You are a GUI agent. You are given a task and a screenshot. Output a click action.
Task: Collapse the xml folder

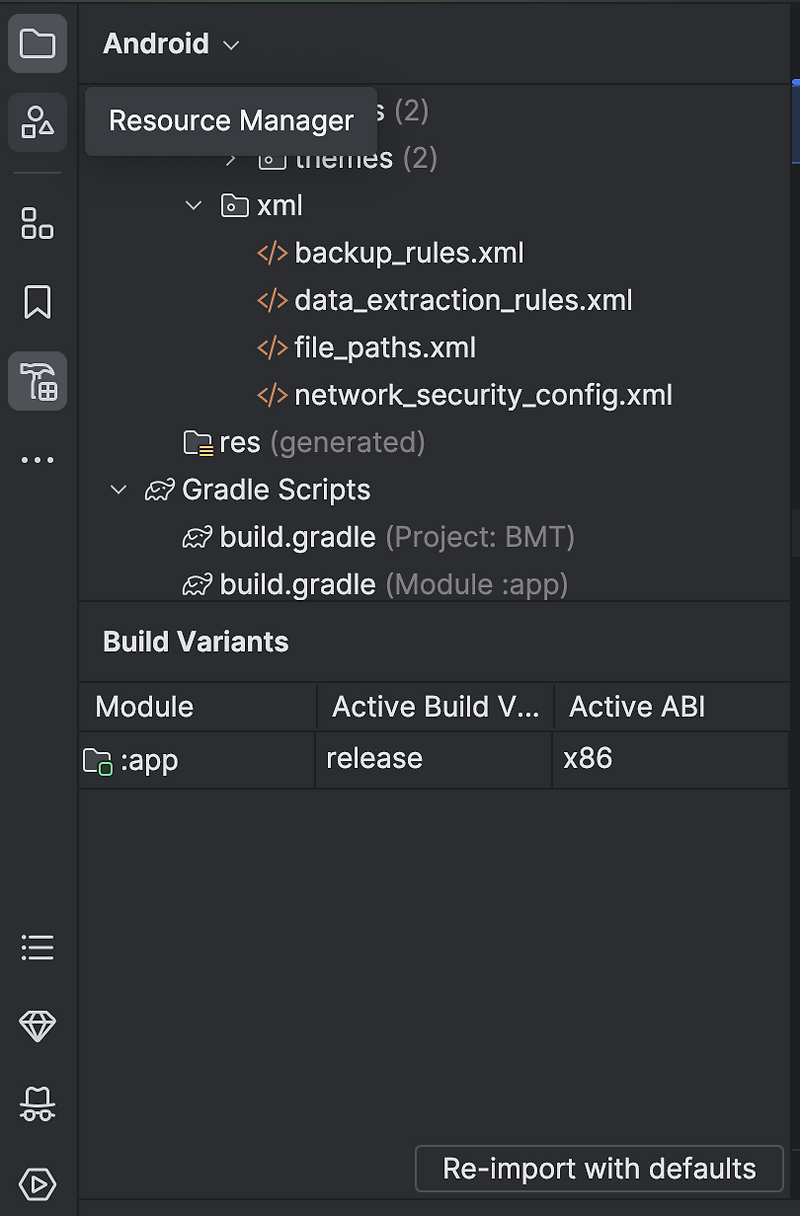[194, 206]
